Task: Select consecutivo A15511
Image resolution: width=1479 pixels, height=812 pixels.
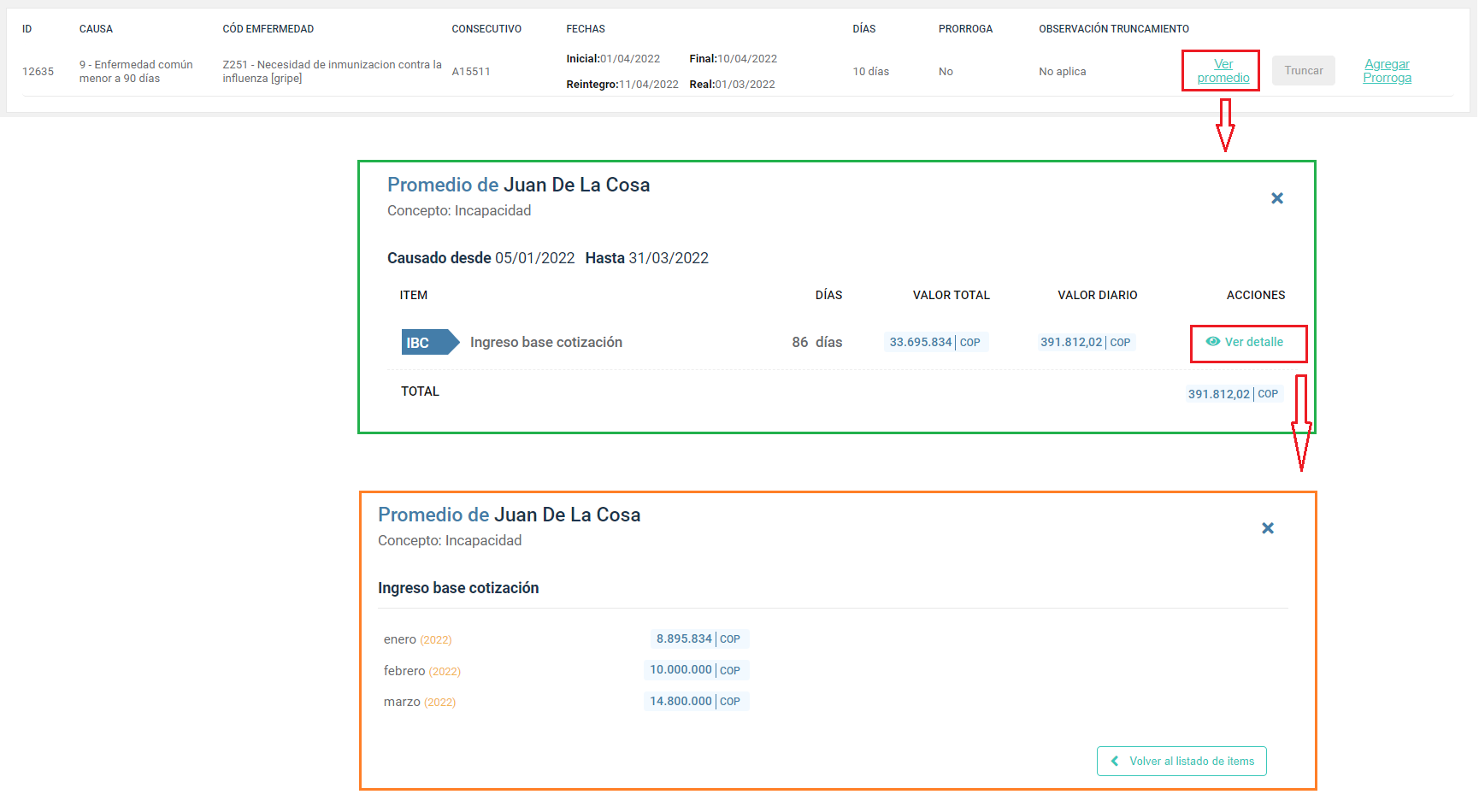Action: click(471, 72)
